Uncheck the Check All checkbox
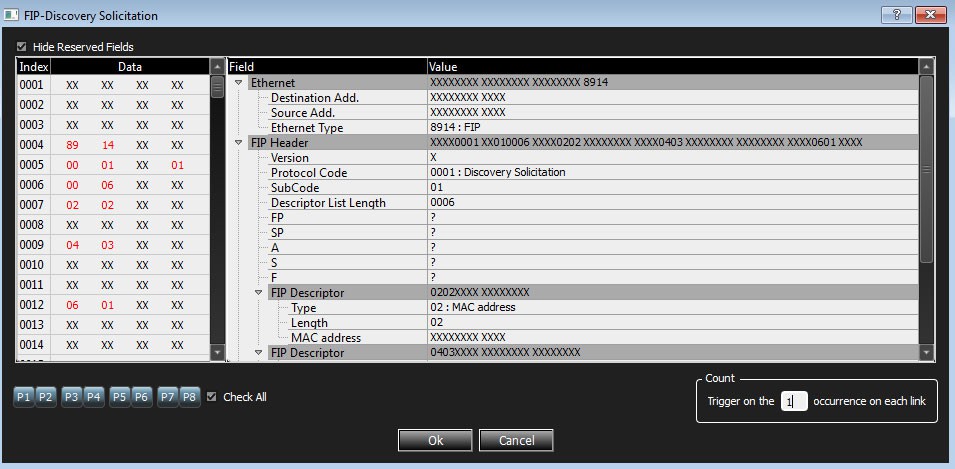 pyautogui.click(x=211, y=397)
